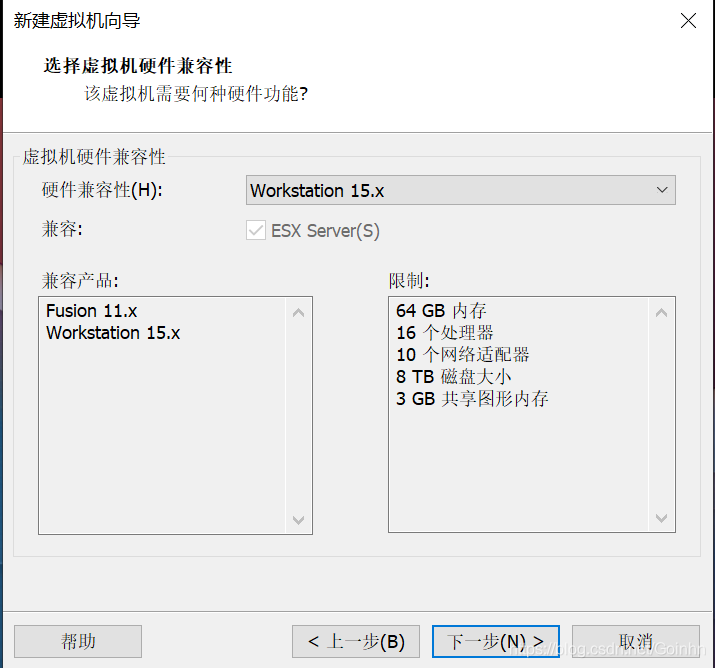The image size is (715, 668).
Task: Toggle the ESX Server(S) checkbox
Action: [256, 230]
